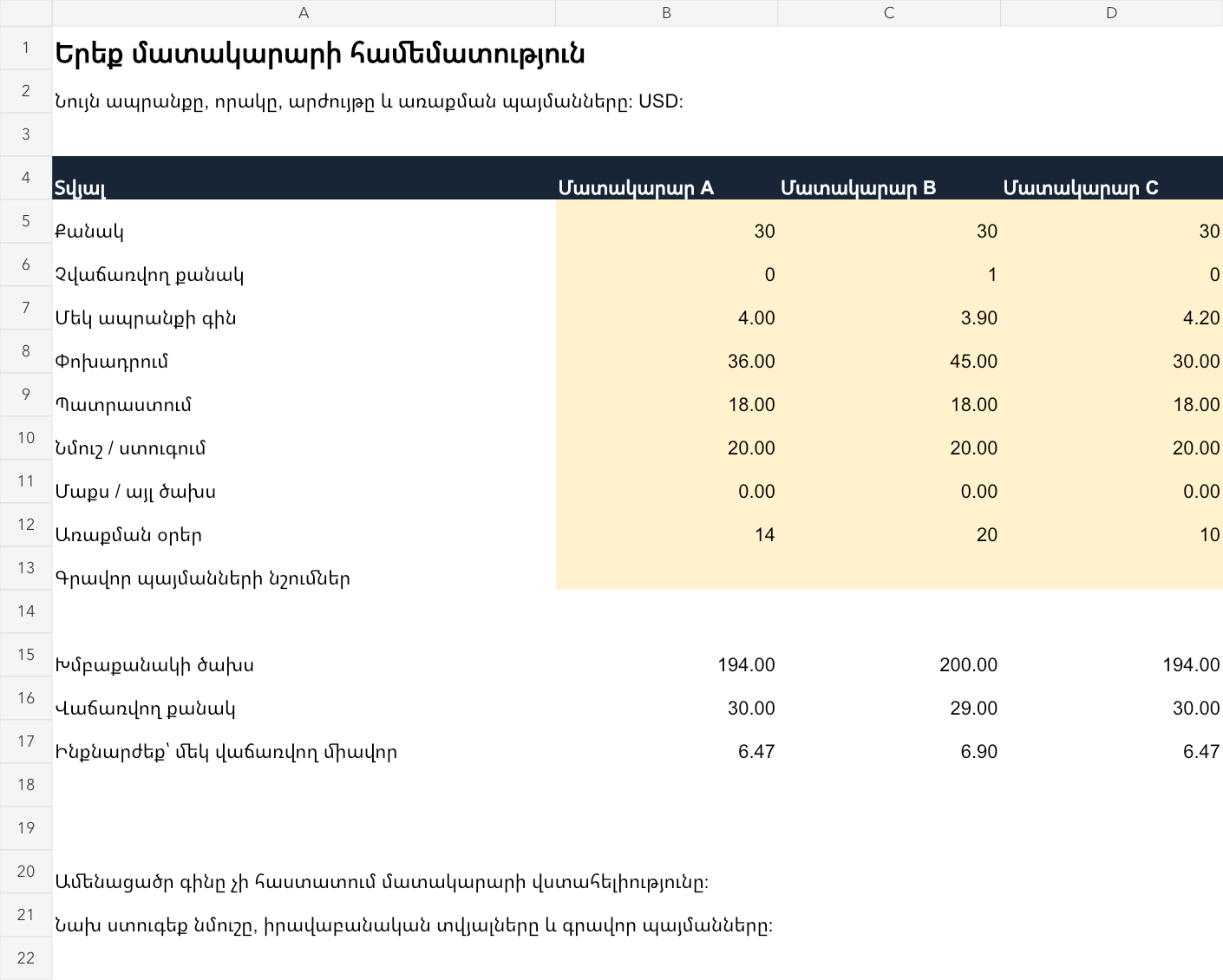Click the note starting with Նախ ստուգեք

click(414, 925)
